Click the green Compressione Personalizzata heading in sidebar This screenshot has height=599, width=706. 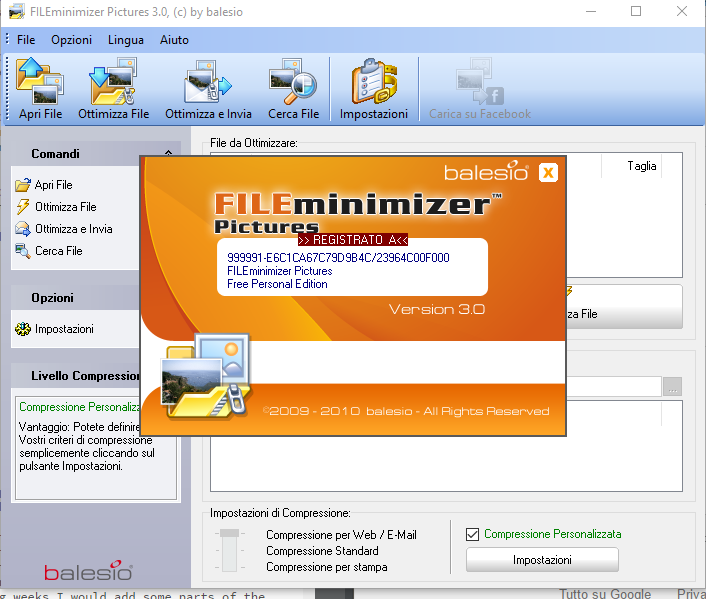[x=79, y=407]
